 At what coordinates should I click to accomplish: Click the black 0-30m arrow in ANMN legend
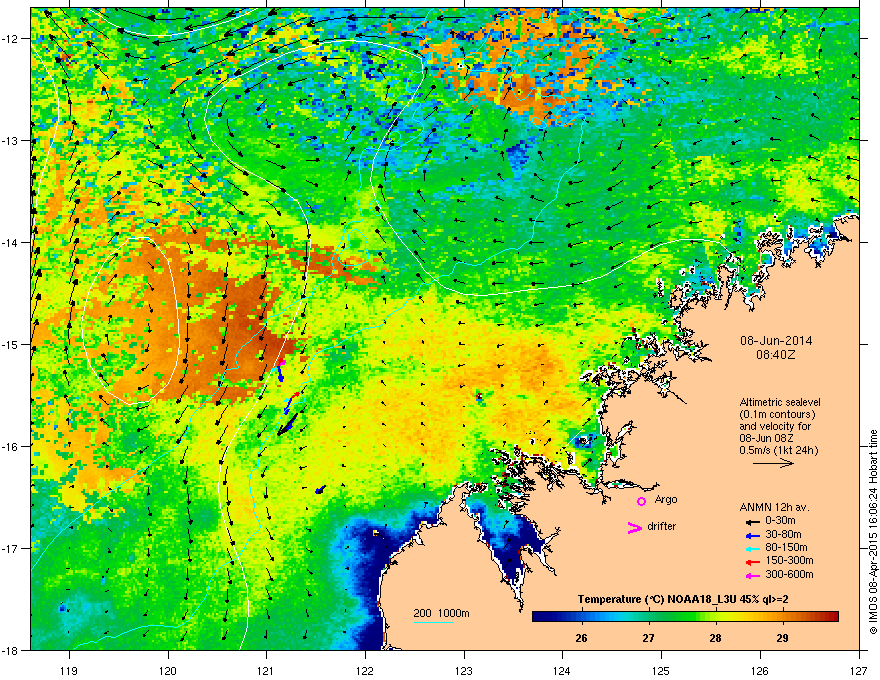751,521
